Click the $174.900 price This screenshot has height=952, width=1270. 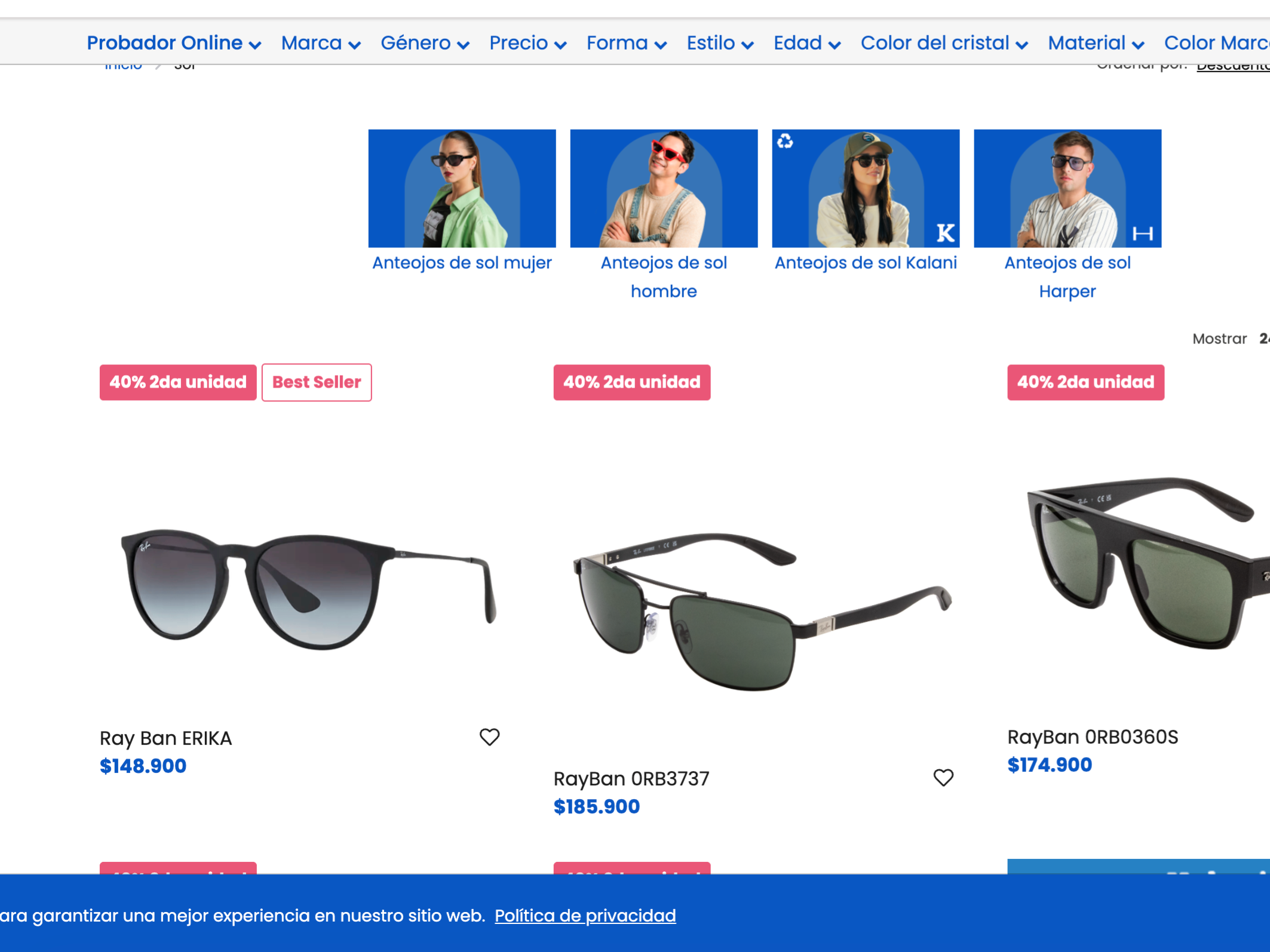pyautogui.click(x=1050, y=764)
